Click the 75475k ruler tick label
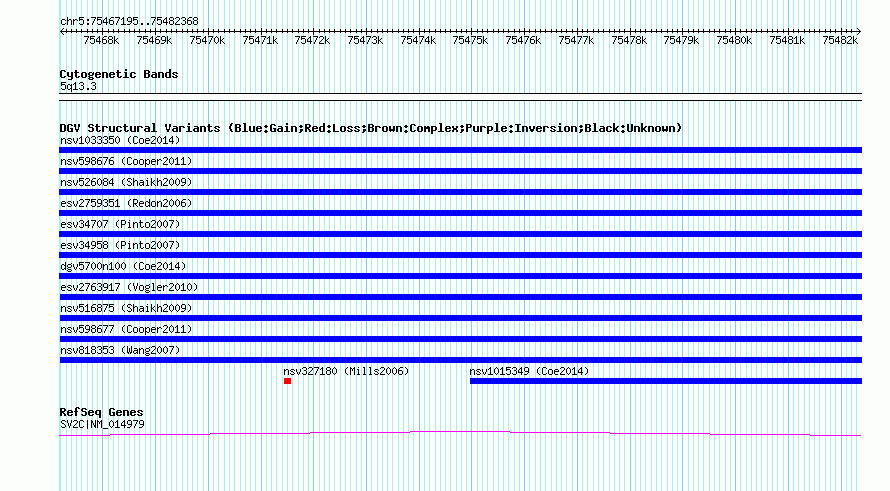890x491 pixels. point(471,40)
